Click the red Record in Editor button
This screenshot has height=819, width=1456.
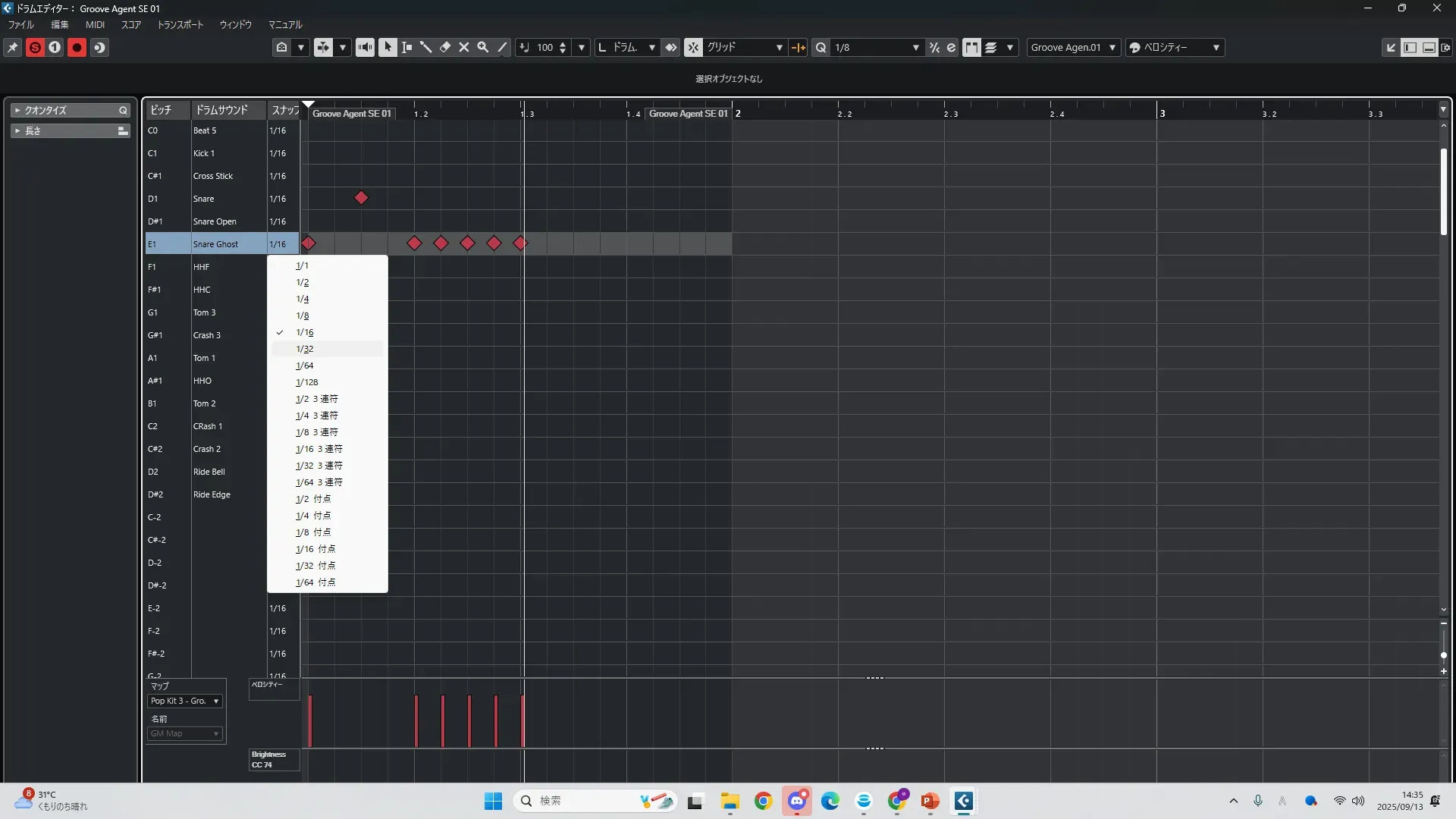pos(77,47)
